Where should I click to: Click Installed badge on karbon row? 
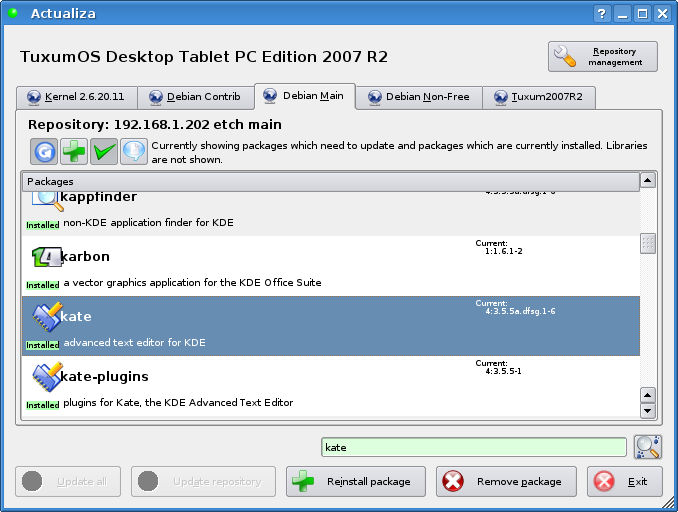(x=42, y=285)
